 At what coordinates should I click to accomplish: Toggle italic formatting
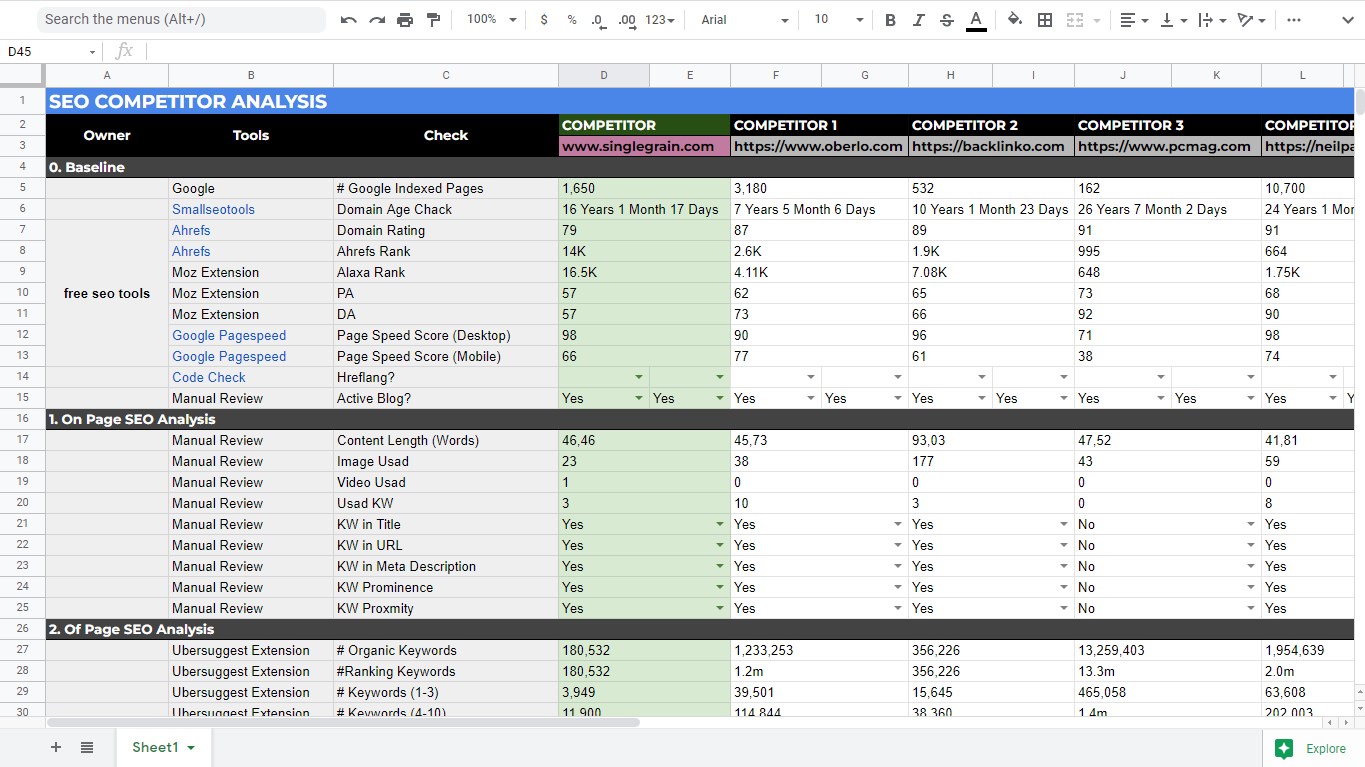coord(918,19)
